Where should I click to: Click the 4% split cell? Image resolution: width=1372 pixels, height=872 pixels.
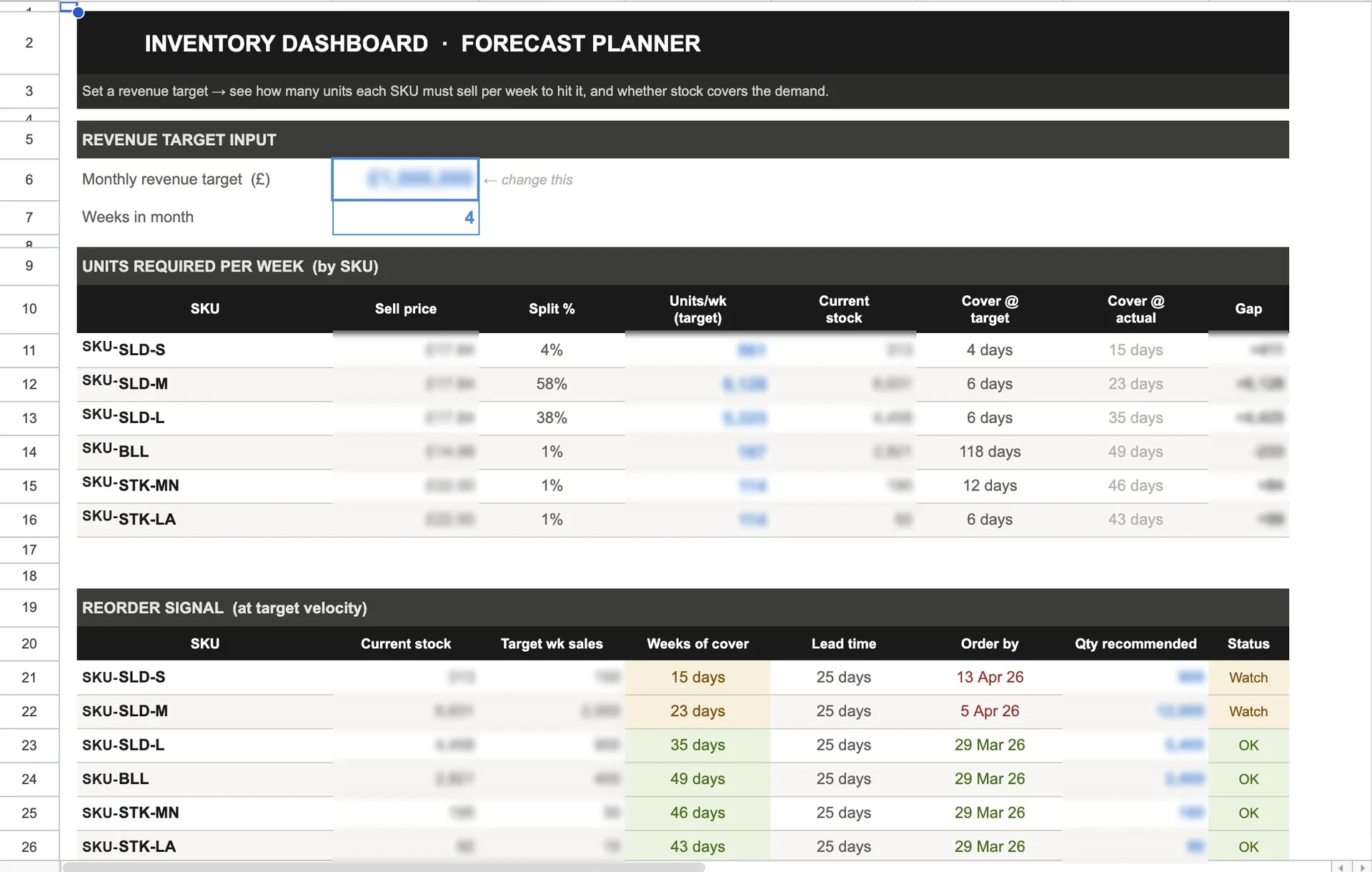point(552,350)
